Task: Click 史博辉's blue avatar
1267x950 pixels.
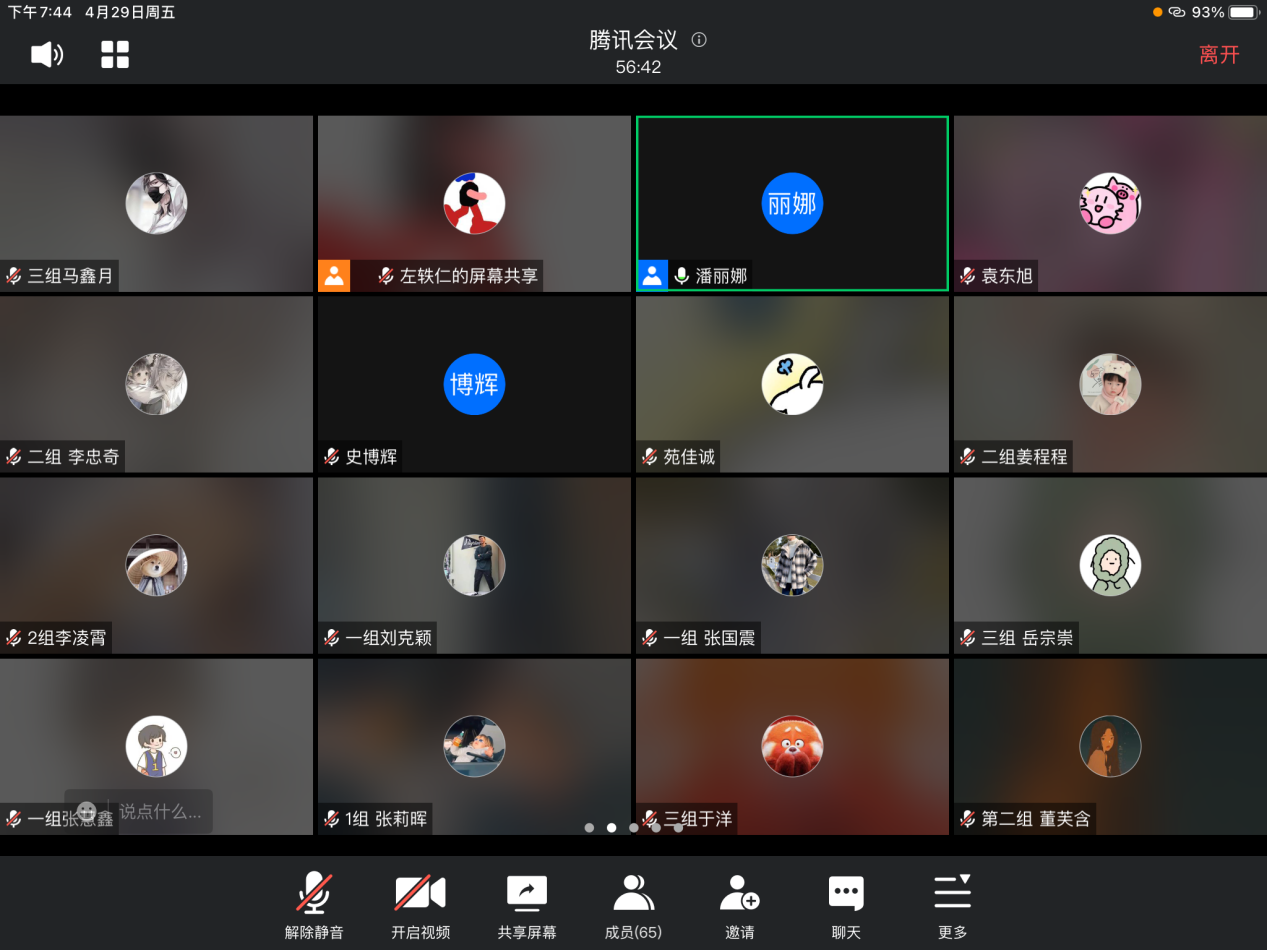Action: click(x=474, y=384)
